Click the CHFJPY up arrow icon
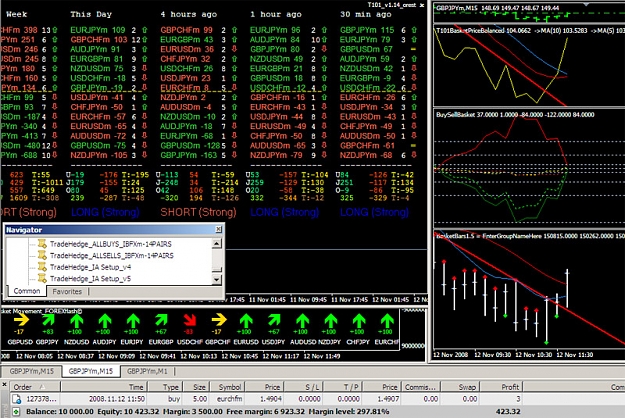Screen dimensions: 625x418 359,321
